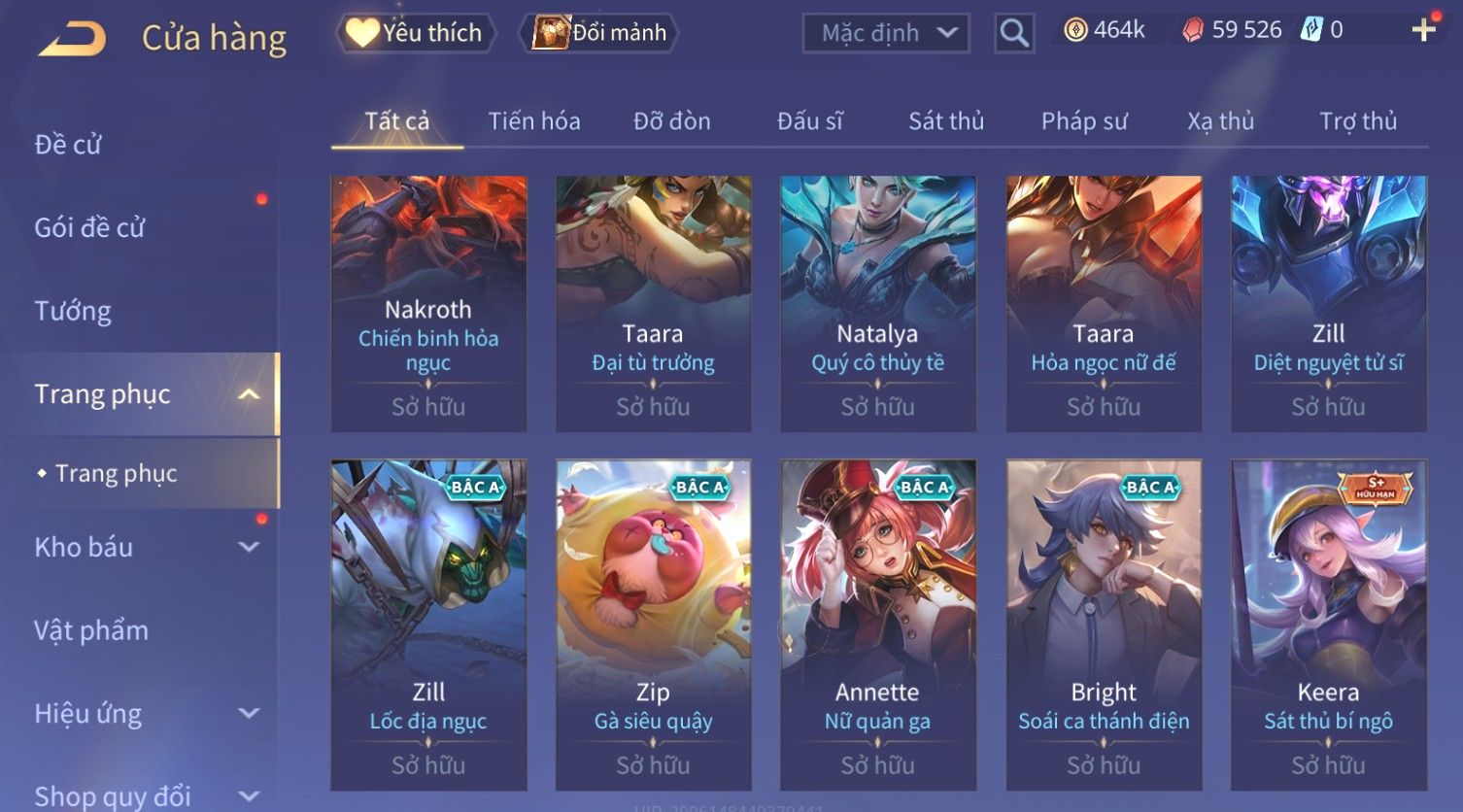
Task: Open Đổi mảnh chest exchange button
Action: coord(599,33)
